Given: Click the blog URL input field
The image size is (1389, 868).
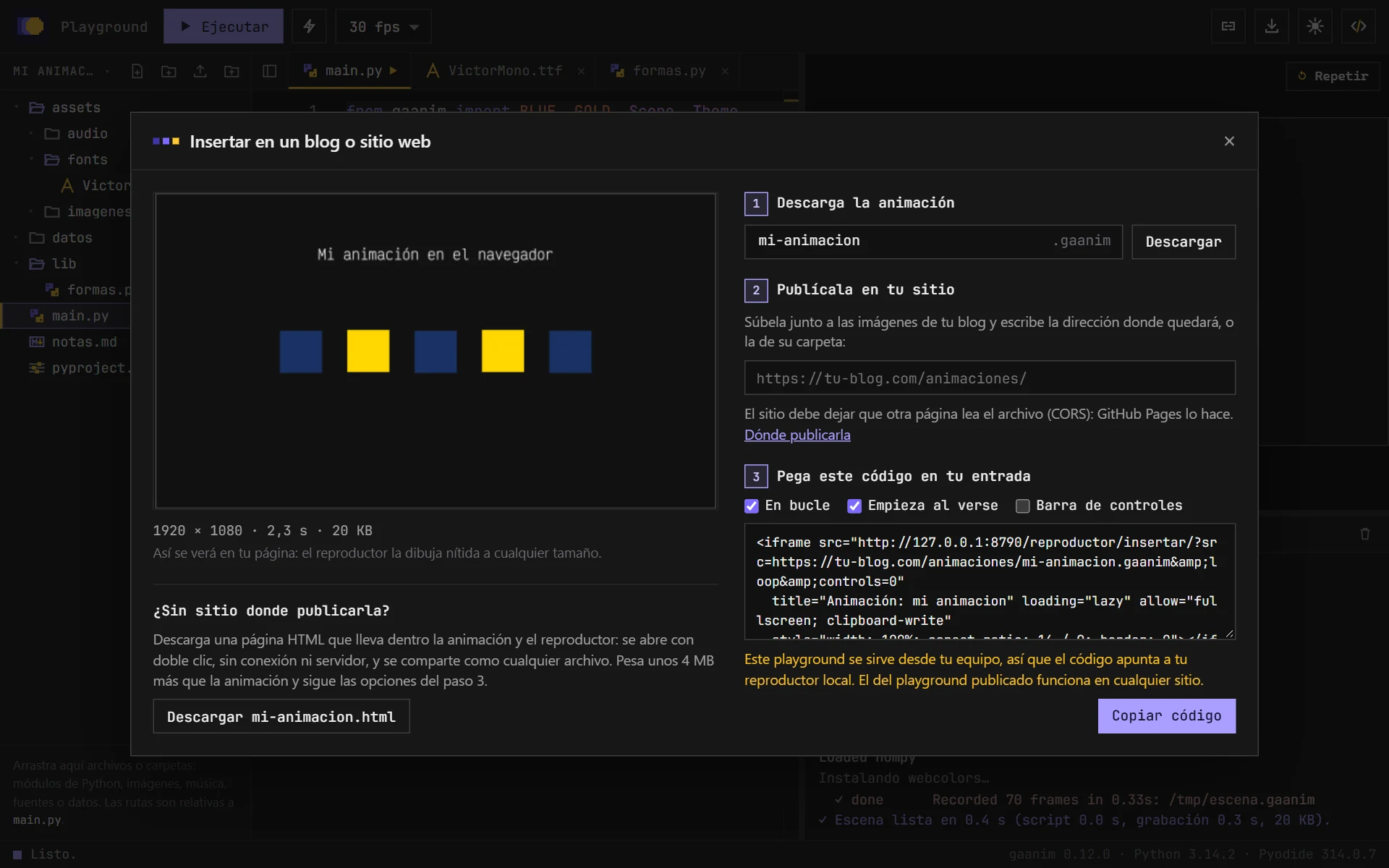Looking at the screenshot, I should coord(990,378).
